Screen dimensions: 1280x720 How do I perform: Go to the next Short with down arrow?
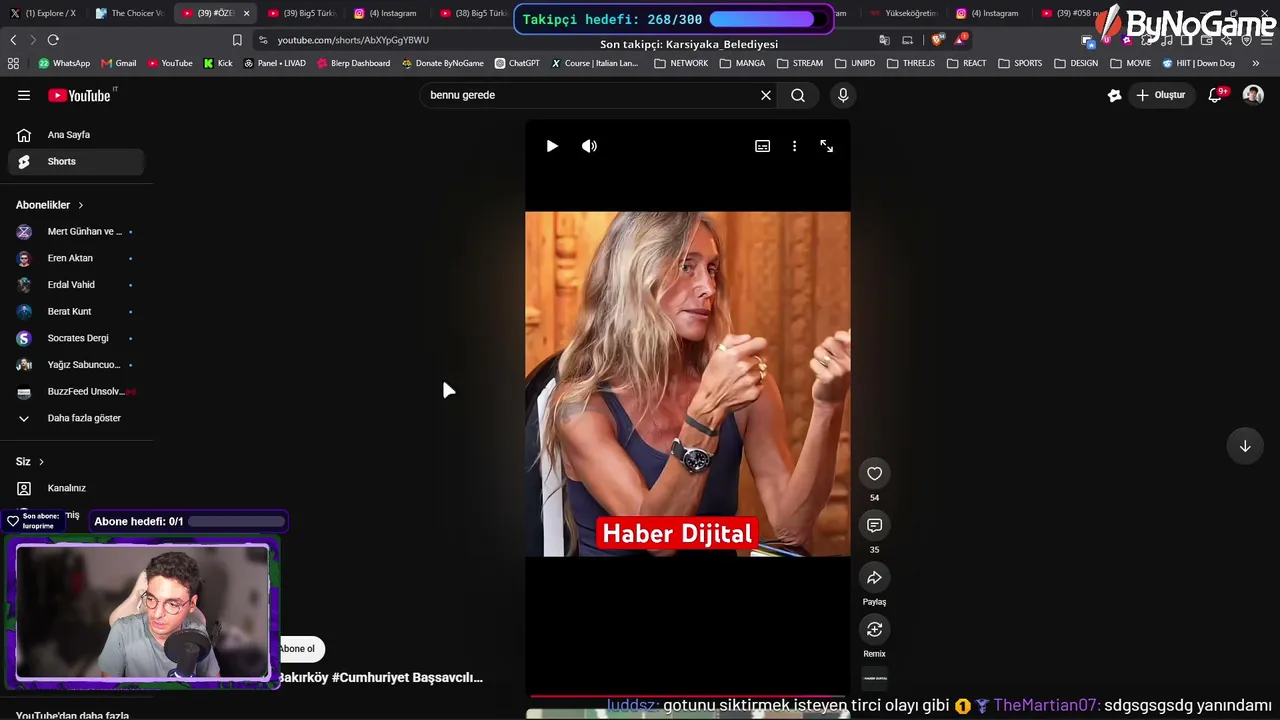[1245, 446]
